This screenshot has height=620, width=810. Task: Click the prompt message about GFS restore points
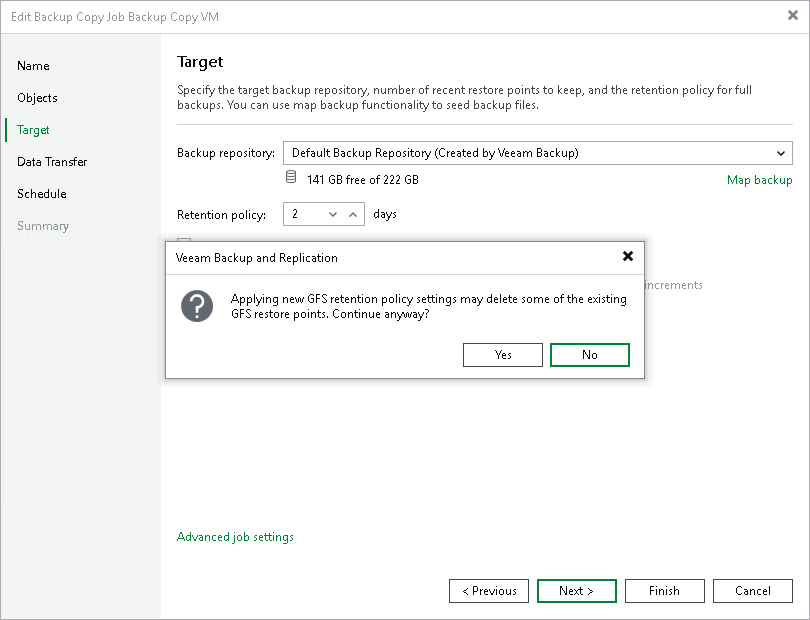pyautogui.click(x=429, y=306)
